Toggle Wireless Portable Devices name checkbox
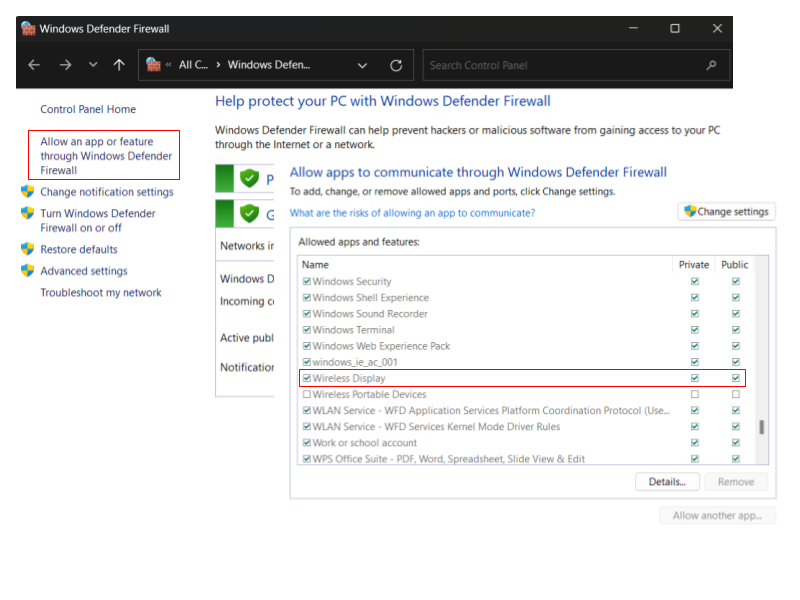Image resolution: width=800 pixels, height=600 pixels. click(307, 395)
